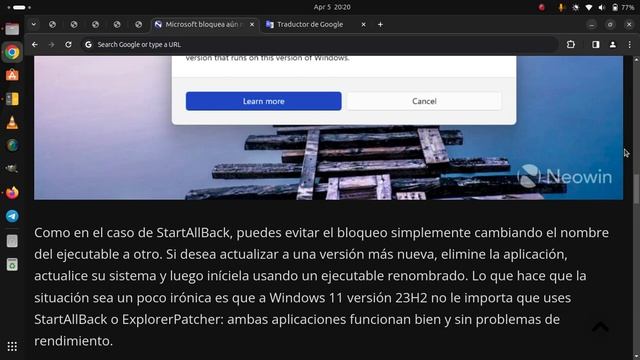Open Telegram from the dock
The image size is (640, 360).
(12, 216)
